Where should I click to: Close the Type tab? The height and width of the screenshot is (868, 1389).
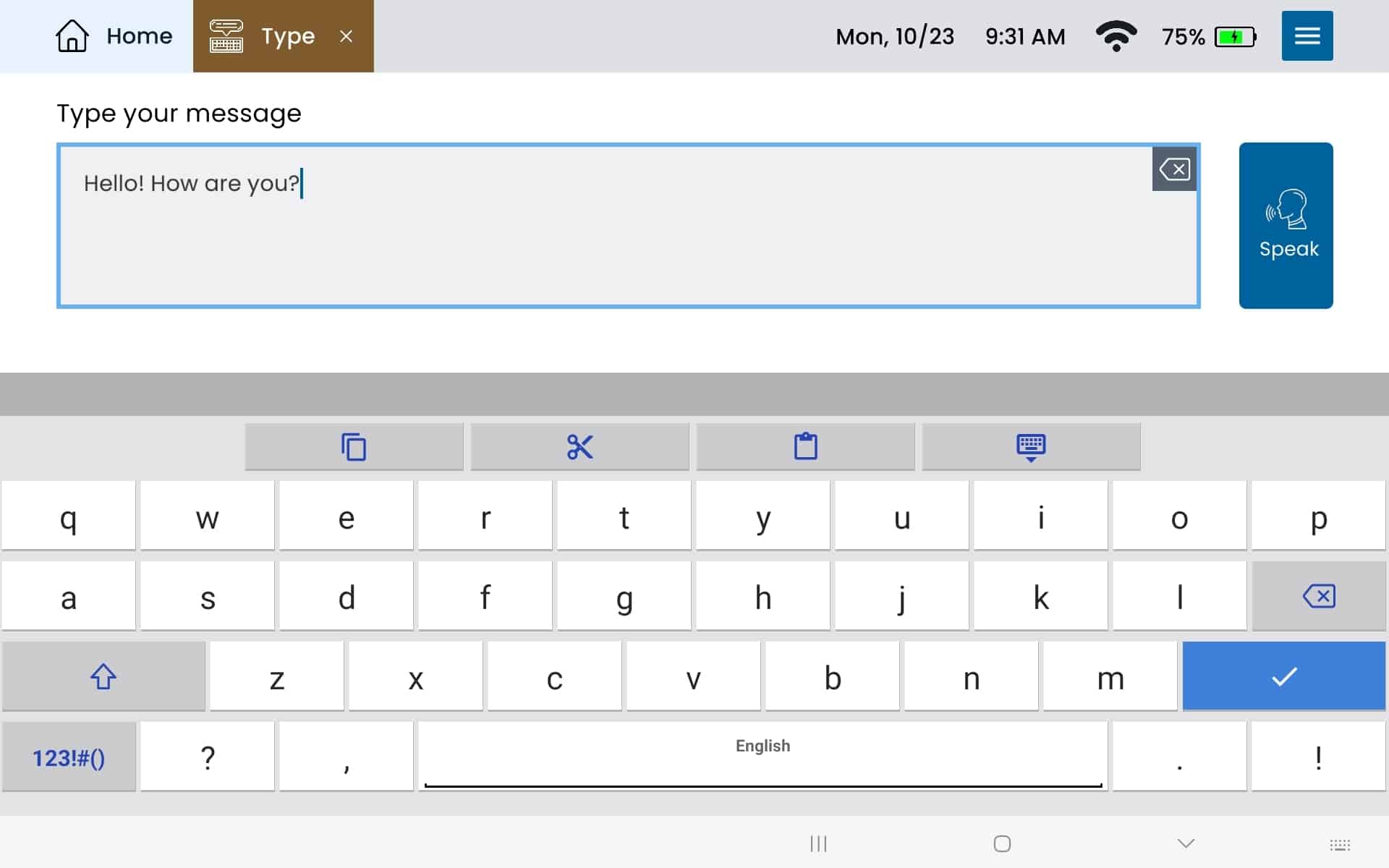tap(347, 36)
